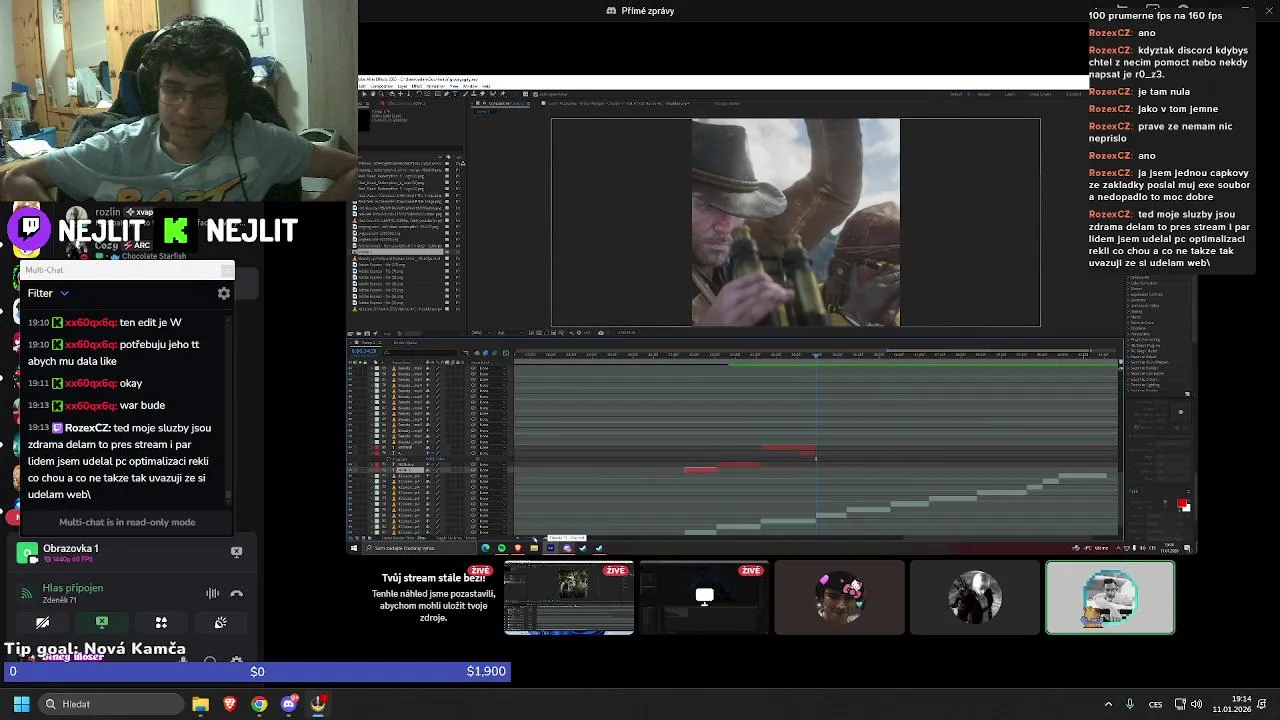Open File Explorer from taskbar
Viewport: 1280px width, 720px height.
click(x=200, y=704)
